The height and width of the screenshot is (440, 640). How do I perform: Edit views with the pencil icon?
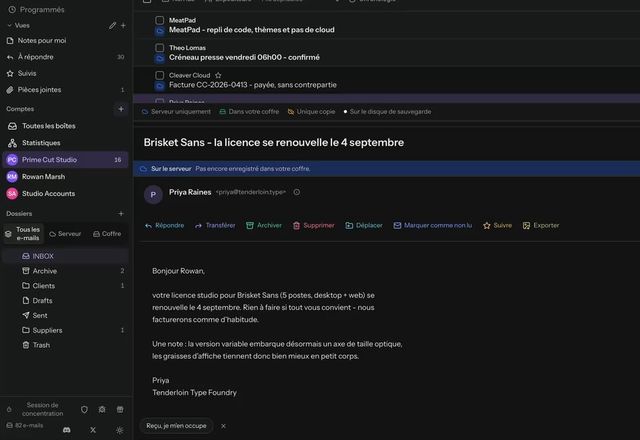(112, 25)
